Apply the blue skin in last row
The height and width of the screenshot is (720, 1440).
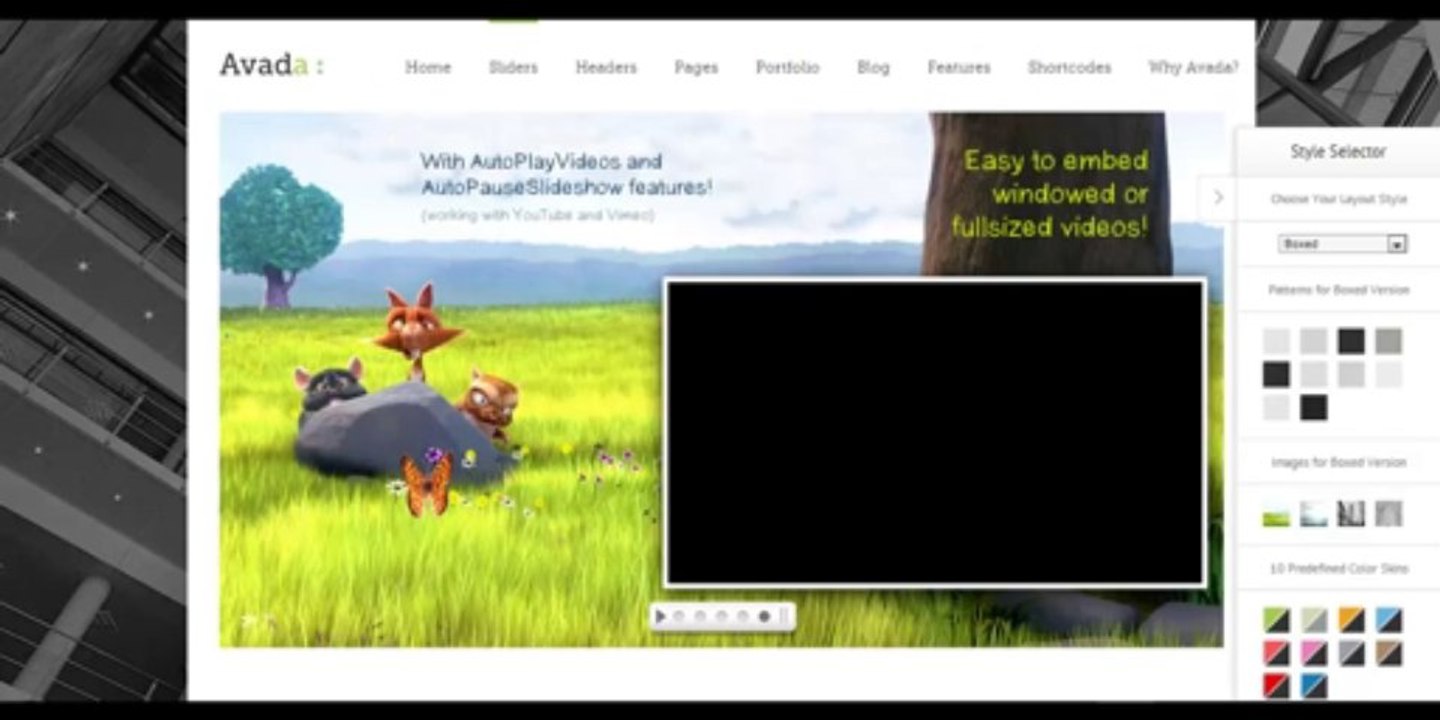pos(1313,686)
